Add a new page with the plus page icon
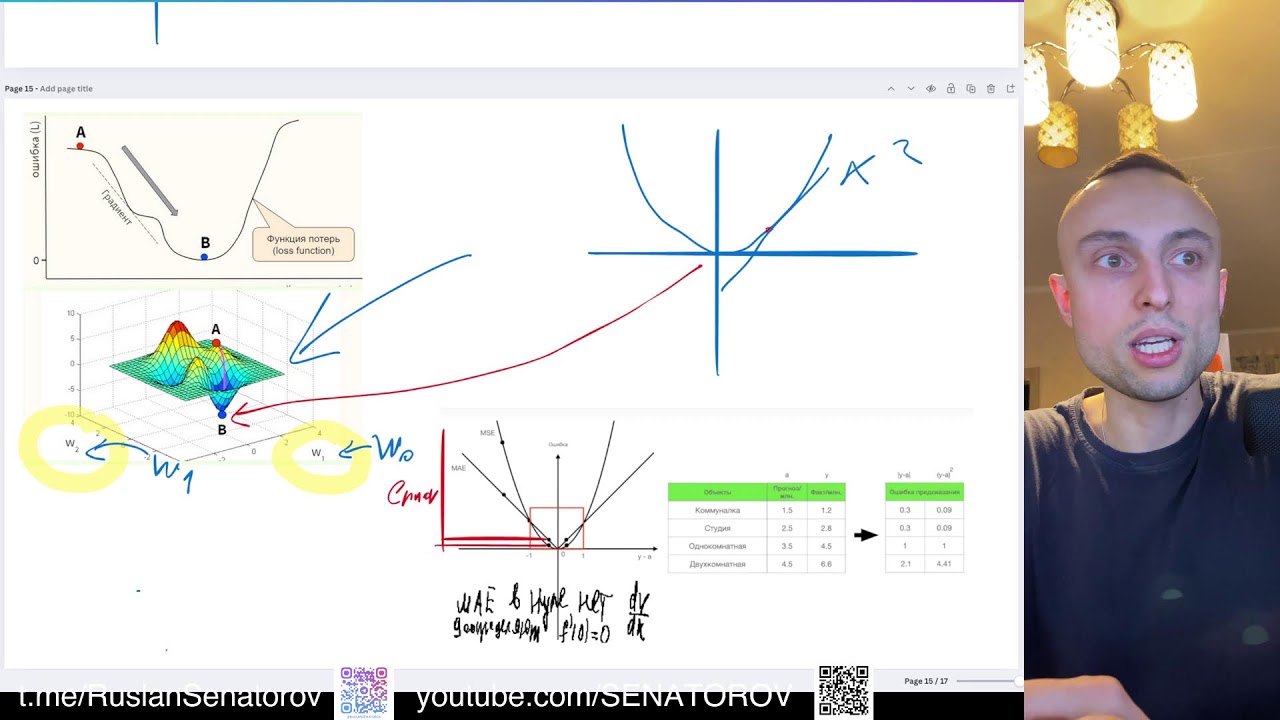Viewport: 1280px width, 720px height. tap(1011, 89)
